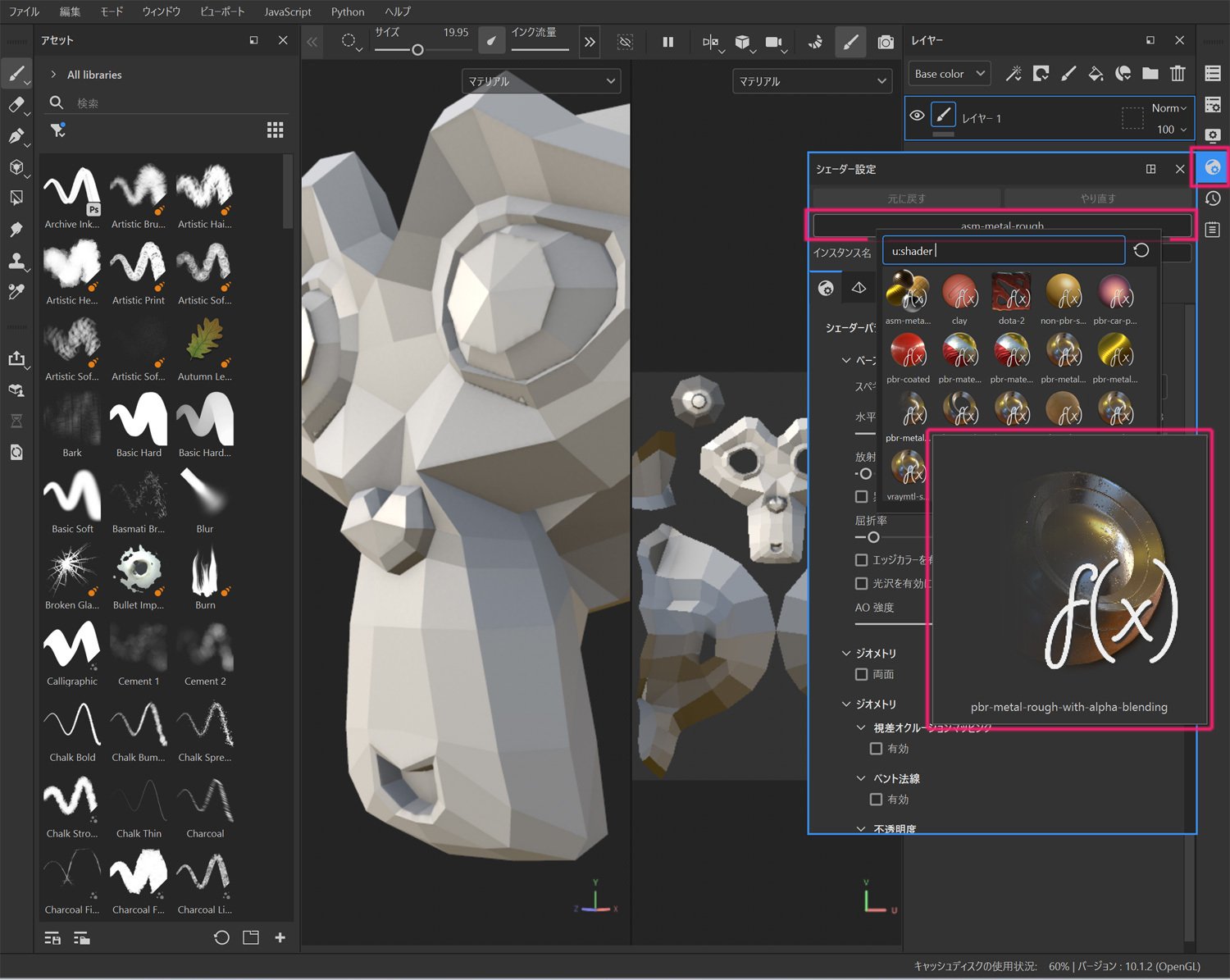Open the camera settings icon in toolbar
Viewport: 1230px width, 980px height.
[x=774, y=42]
